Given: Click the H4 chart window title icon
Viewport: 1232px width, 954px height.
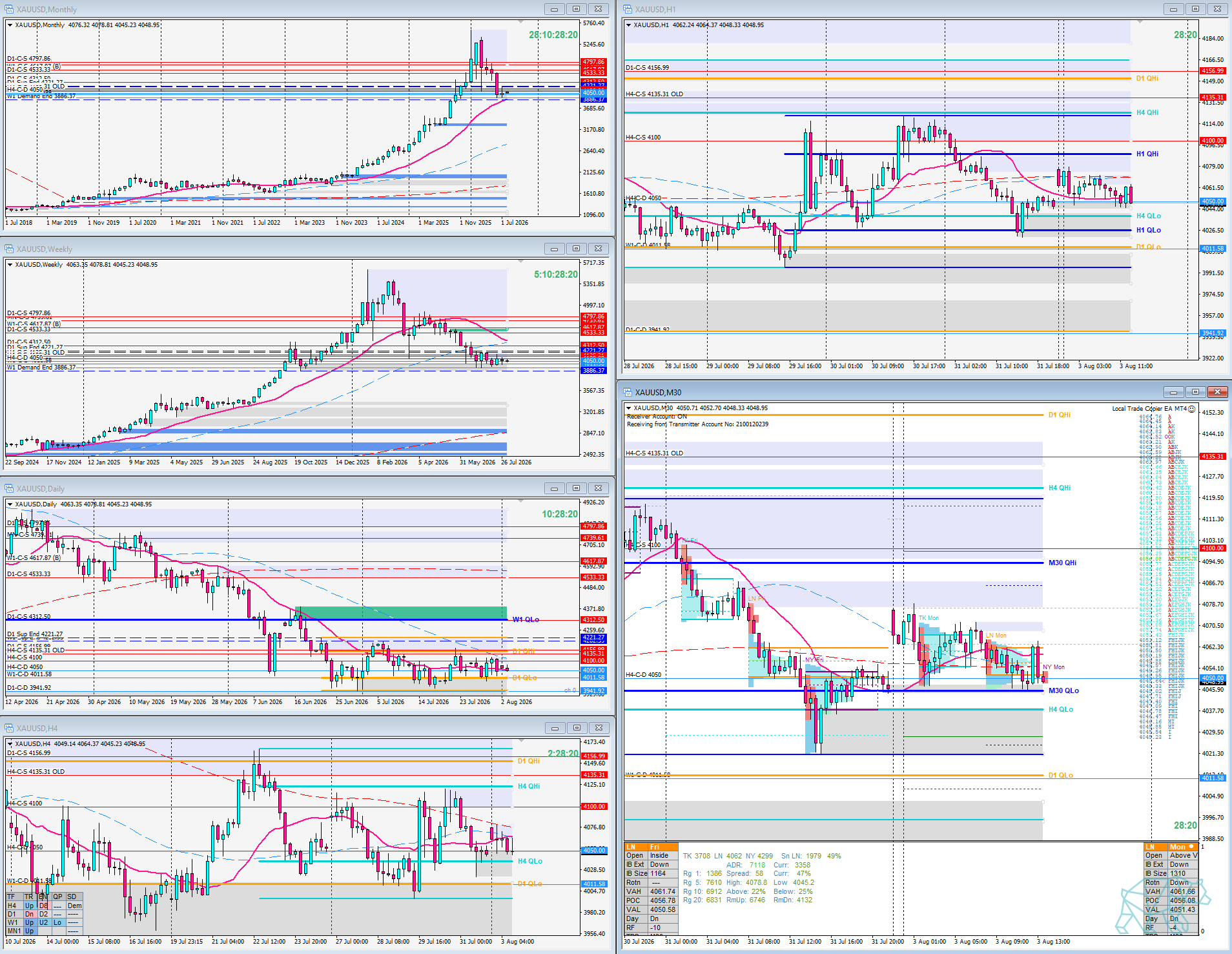Looking at the screenshot, I should (x=8, y=728).
